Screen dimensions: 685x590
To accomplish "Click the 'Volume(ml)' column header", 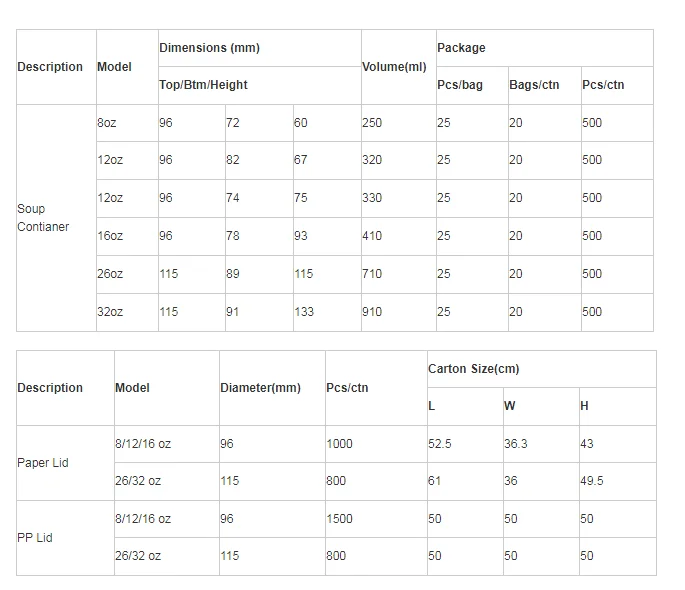I will click(x=394, y=67).
